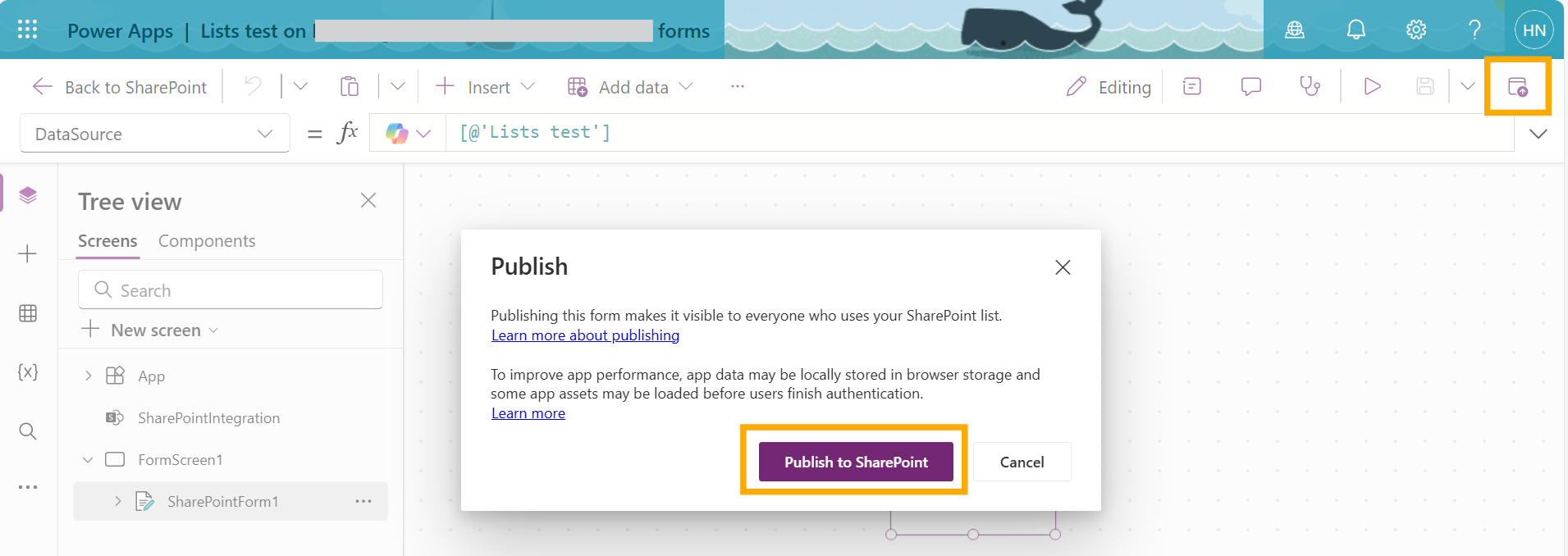
Task: Click Publish to SharePoint button
Action: click(856, 462)
